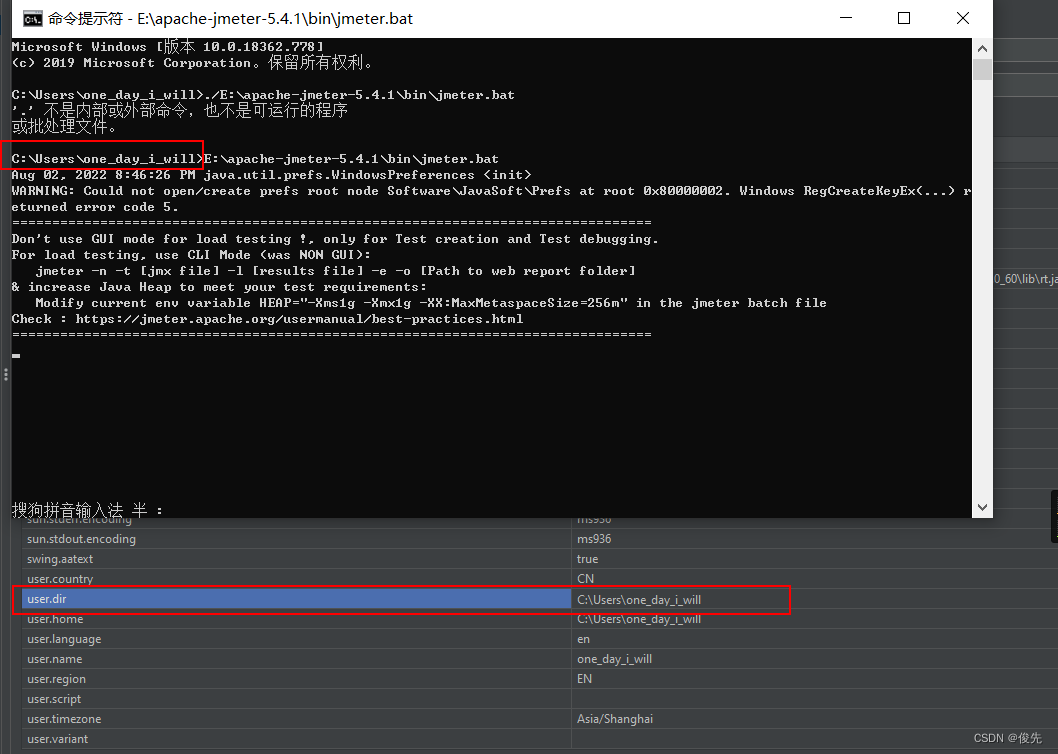Minimize the command prompt window
This screenshot has height=754, width=1058.
(845, 18)
